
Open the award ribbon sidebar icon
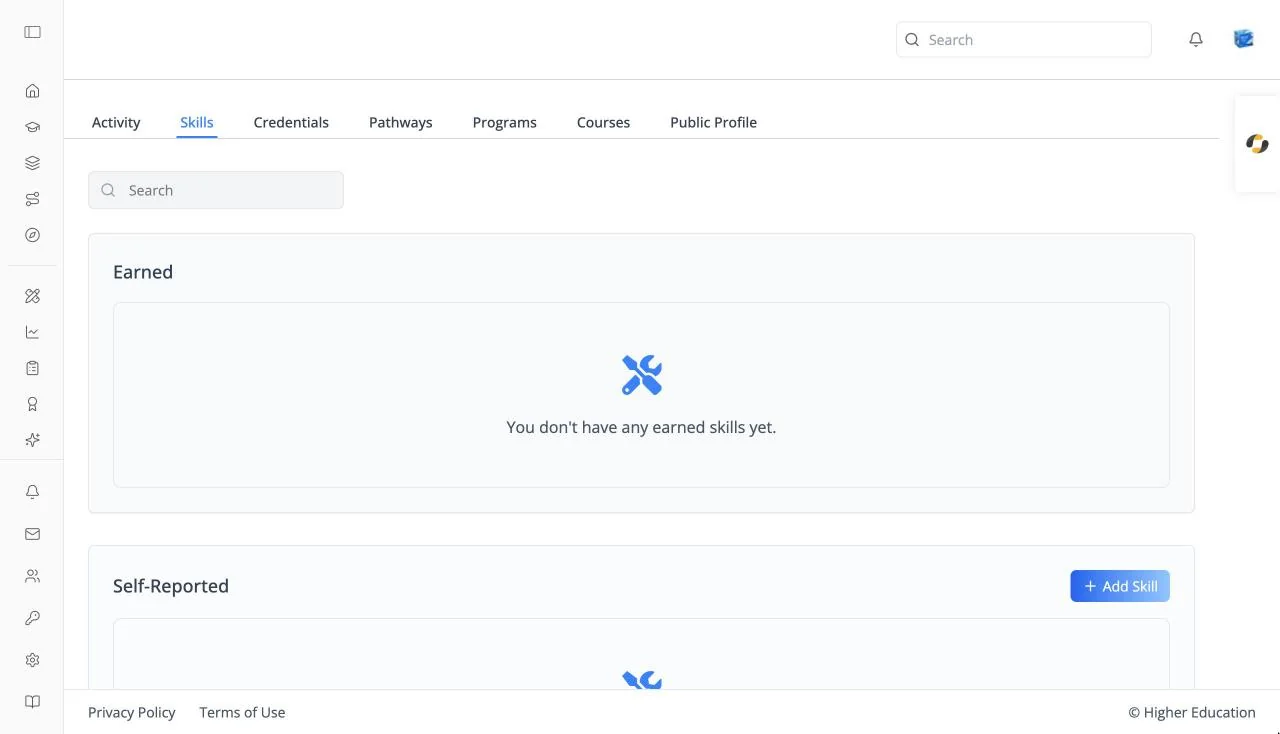(x=33, y=404)
